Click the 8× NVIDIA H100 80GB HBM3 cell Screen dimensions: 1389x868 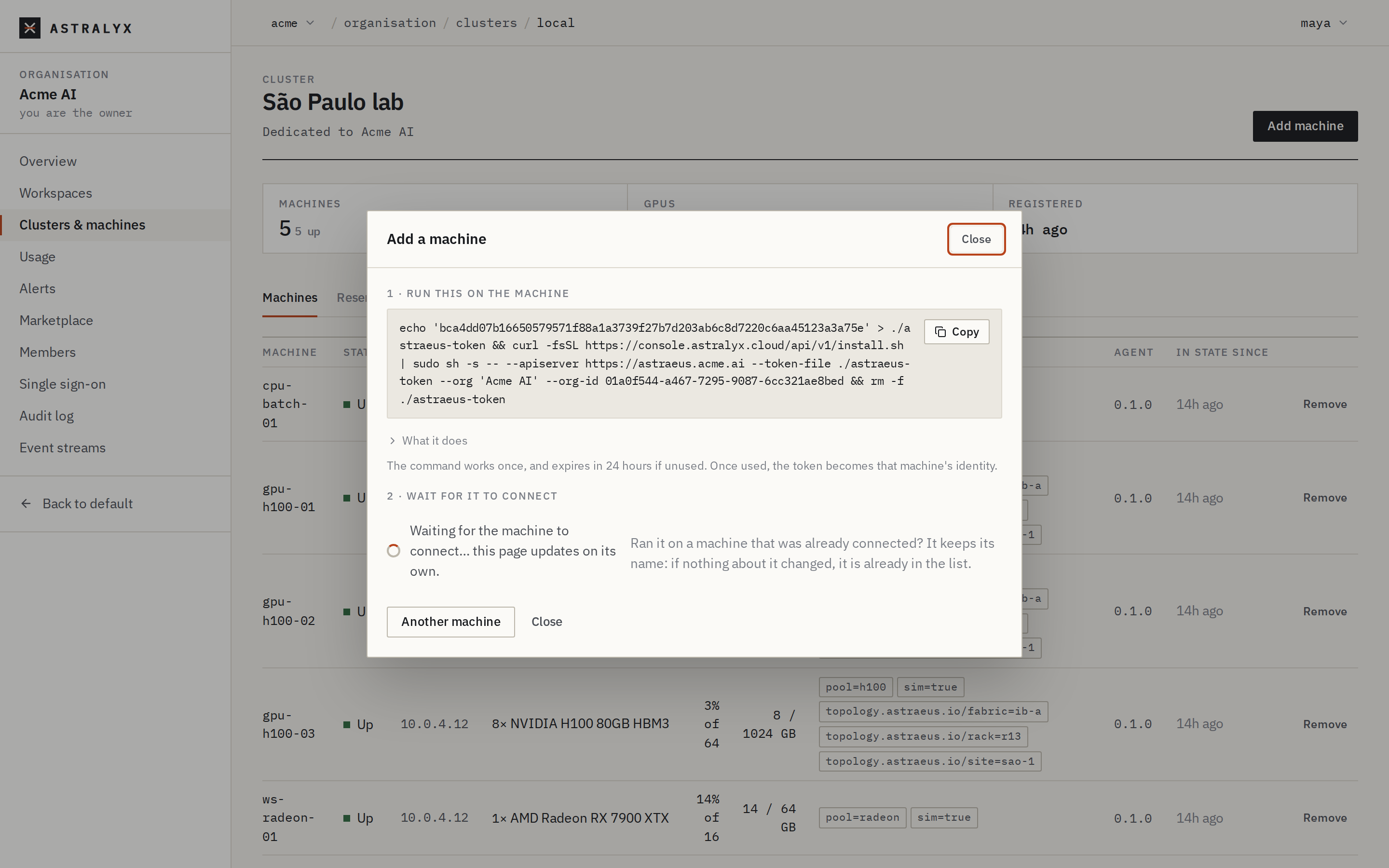pyautogui.click(x=580, y=724)
